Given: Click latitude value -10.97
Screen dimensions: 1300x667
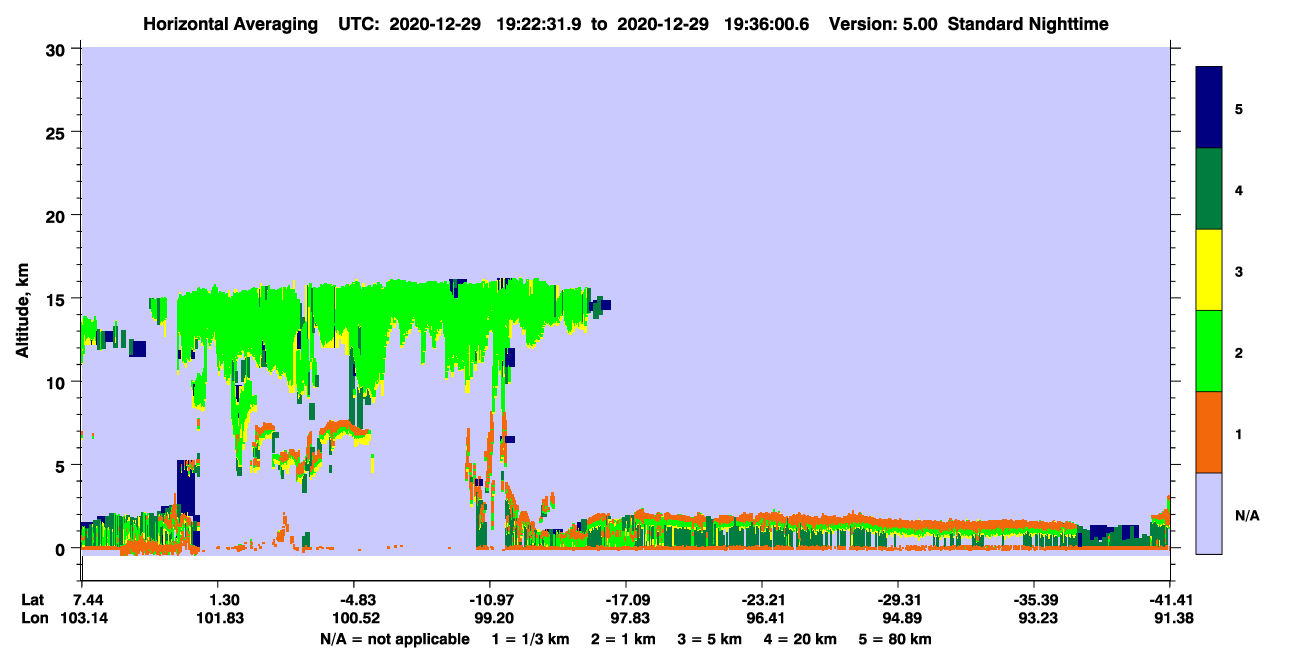Looking at the screenshot, I should (490, 599).
